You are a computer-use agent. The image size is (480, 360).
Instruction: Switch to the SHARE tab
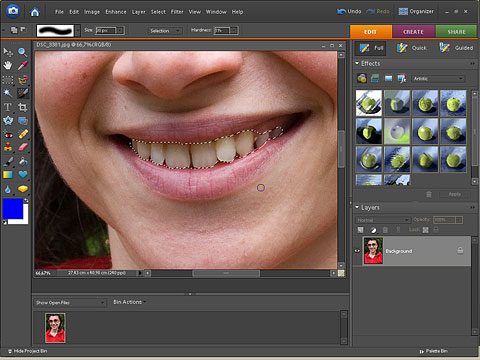click(x=456, y=32)
